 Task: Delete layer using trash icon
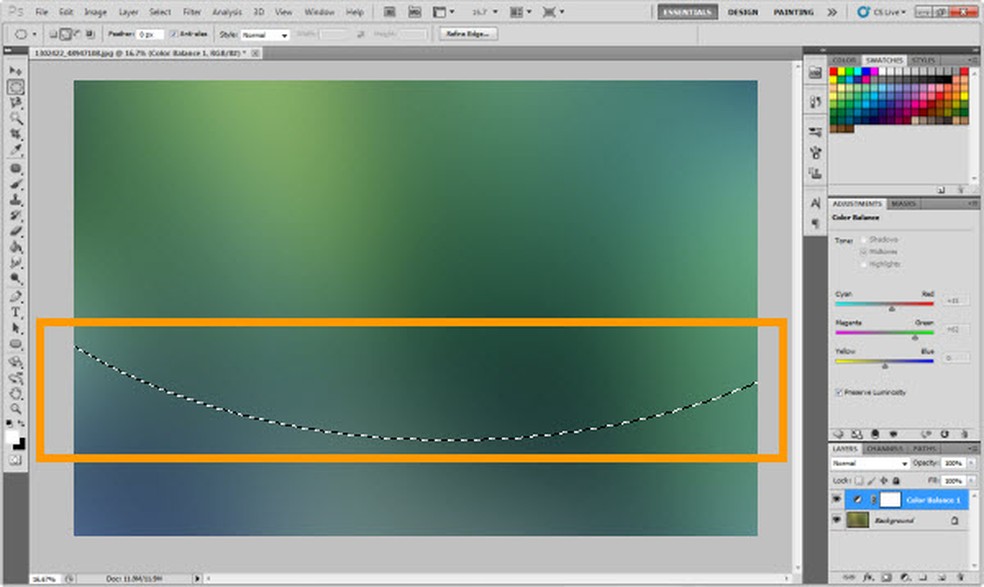(961, 577)
